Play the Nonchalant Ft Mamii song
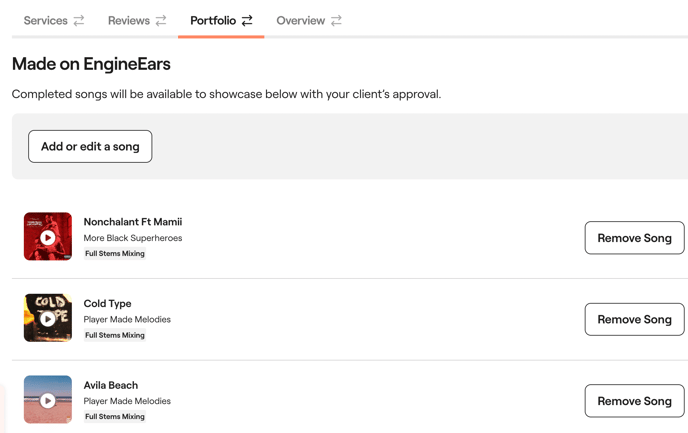This screenshot has width=688, height=433. pyautogui.click(x=48, y=238)
